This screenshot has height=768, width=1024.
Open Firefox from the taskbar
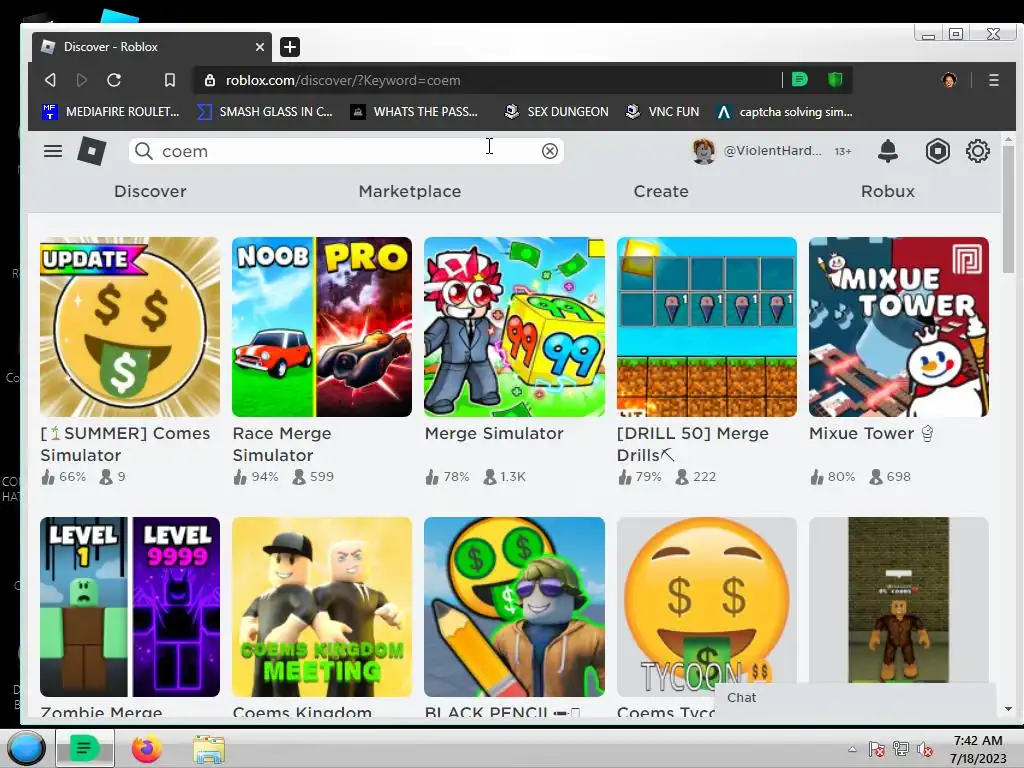click(x=146, y=748)
